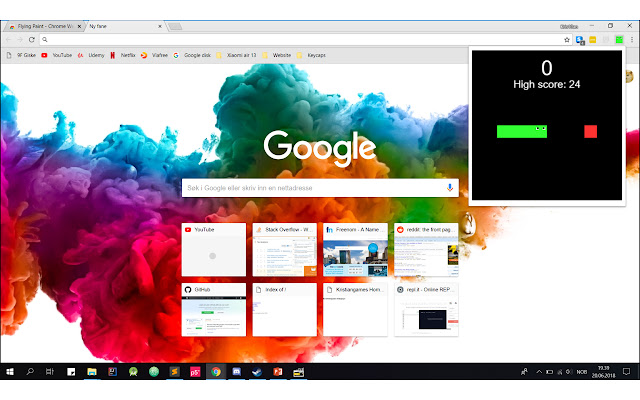
Task: Open Discord from the taskbar
Action: 236,371
